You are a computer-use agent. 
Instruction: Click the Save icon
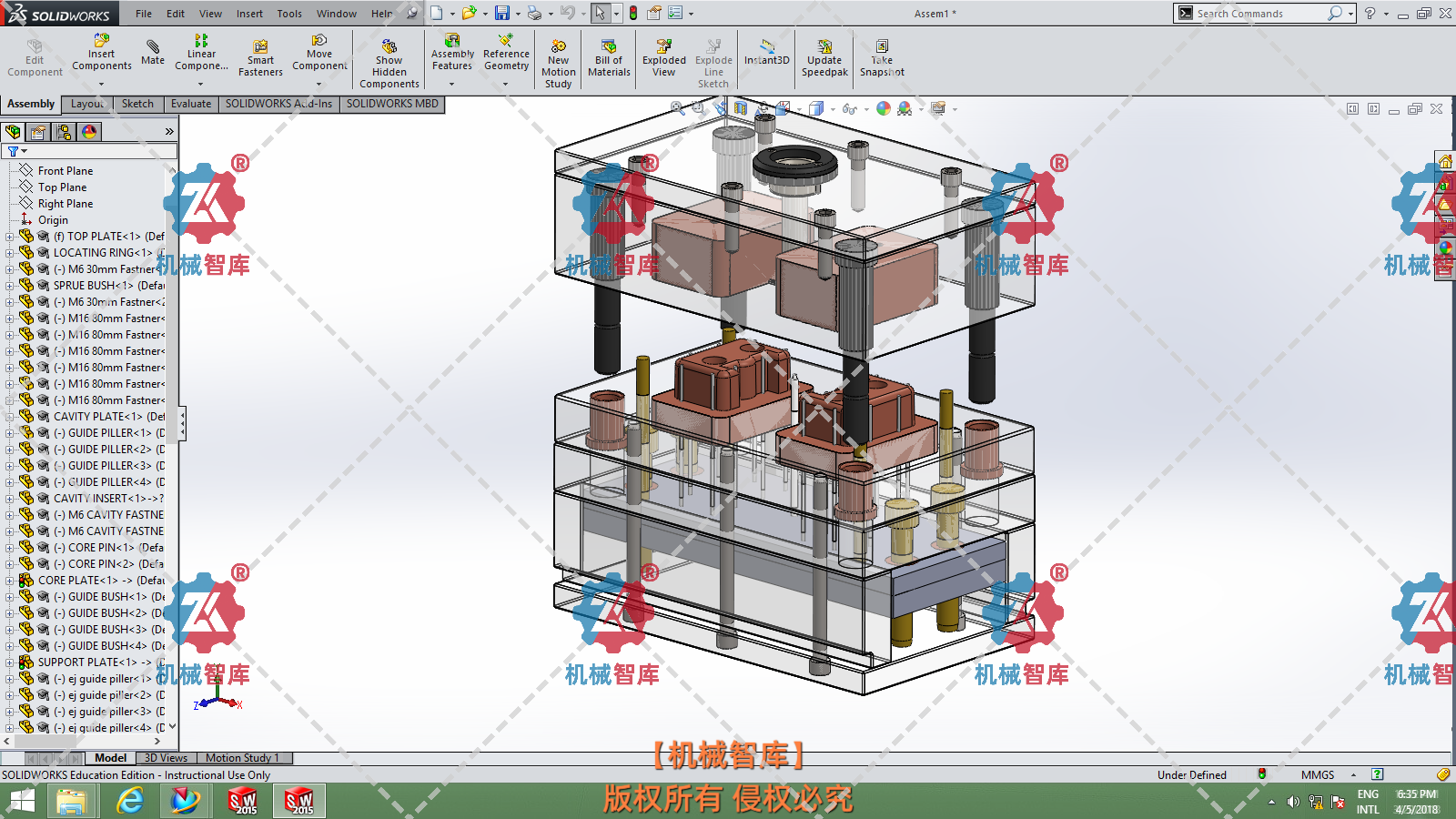coord(501,13)
